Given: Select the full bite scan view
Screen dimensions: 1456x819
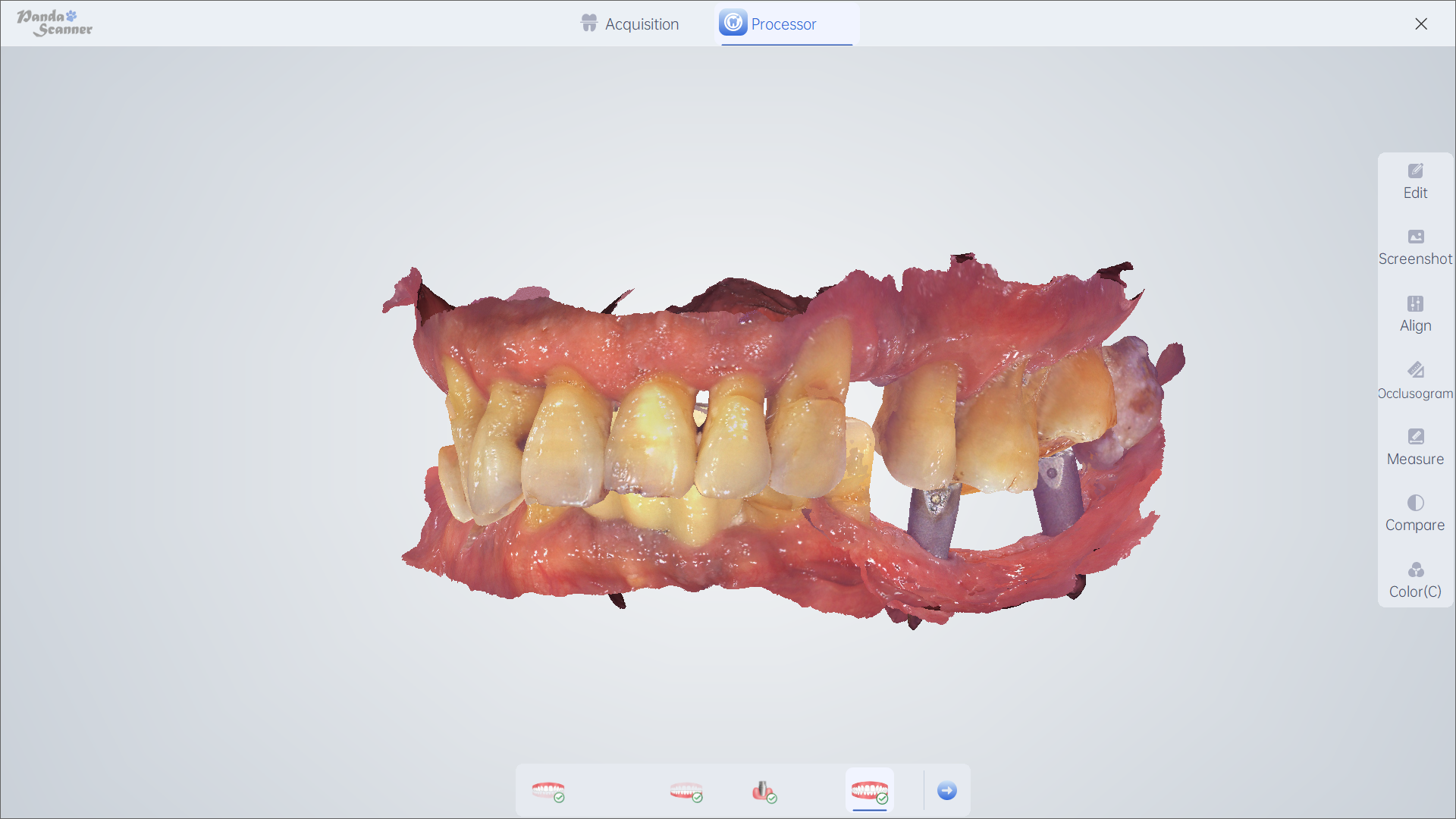Looking at the screenshot, I should tap(870, 791).
